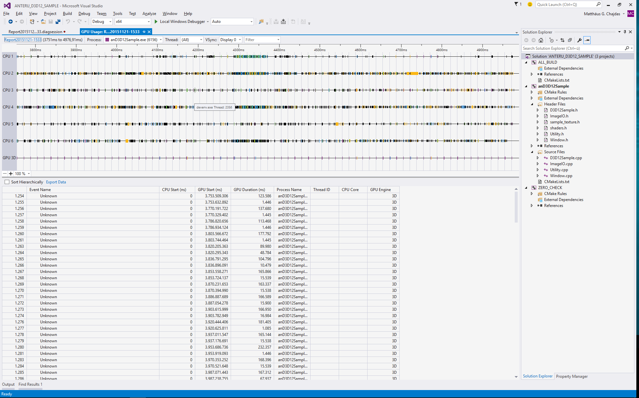Screen dimensions: 639x398
Task: Zoom in the timeline with plus icon
Action: [11, 174]
